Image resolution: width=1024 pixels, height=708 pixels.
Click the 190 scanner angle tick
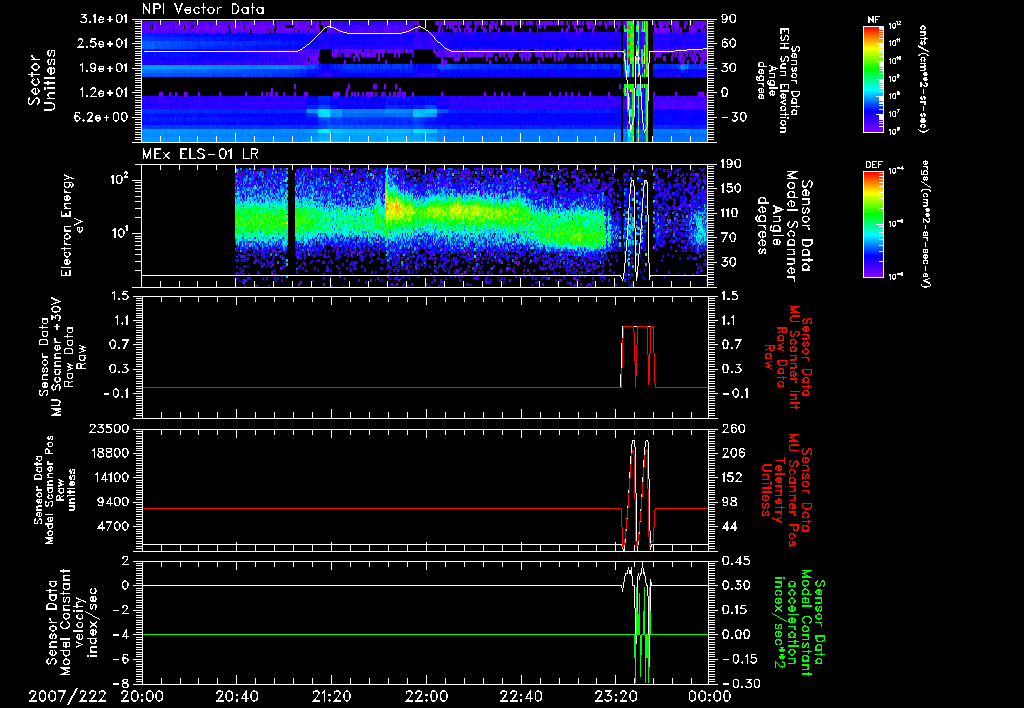[x=731, y=164]
